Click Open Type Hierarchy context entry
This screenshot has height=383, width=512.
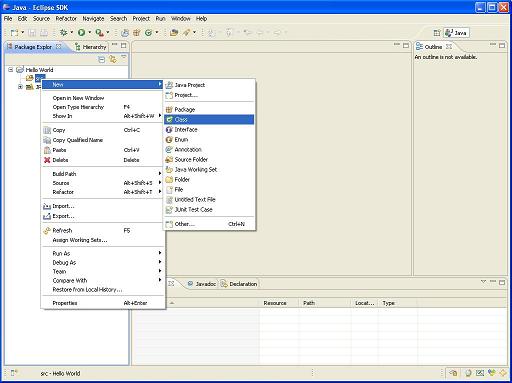click(103, 107)
